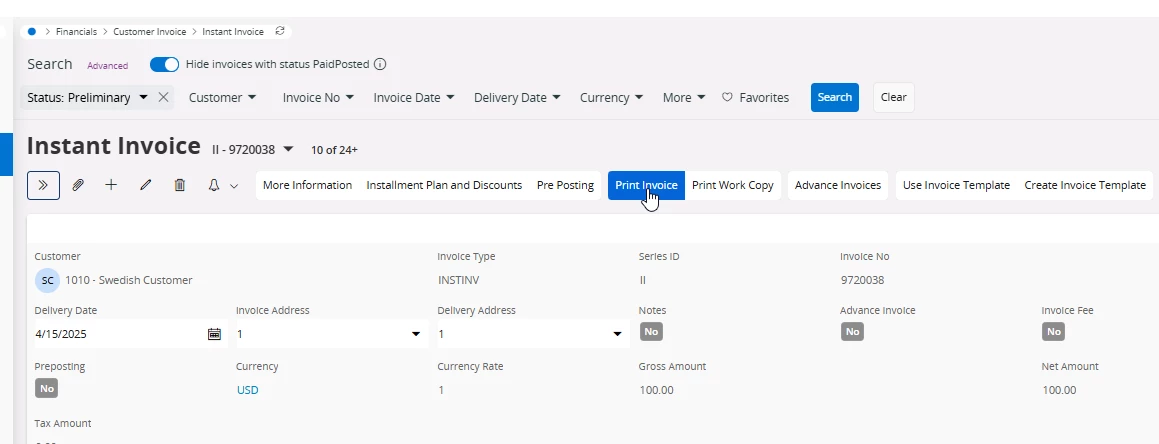Open the Pre Posting command
Screen dimensions: 1159x444
pyautogui.click(x=565, y=185)
